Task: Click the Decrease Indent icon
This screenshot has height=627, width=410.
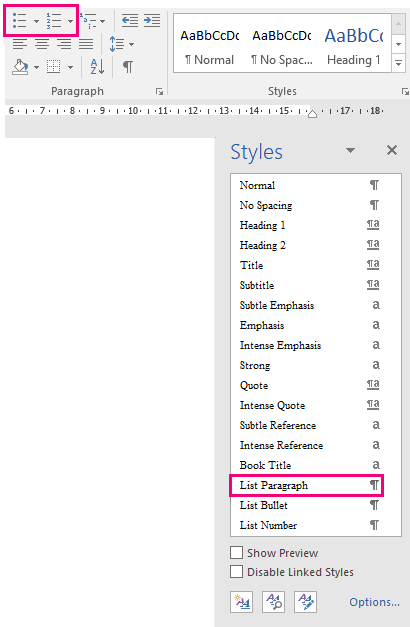Action: pyautogui.click(x=130, y=20)
